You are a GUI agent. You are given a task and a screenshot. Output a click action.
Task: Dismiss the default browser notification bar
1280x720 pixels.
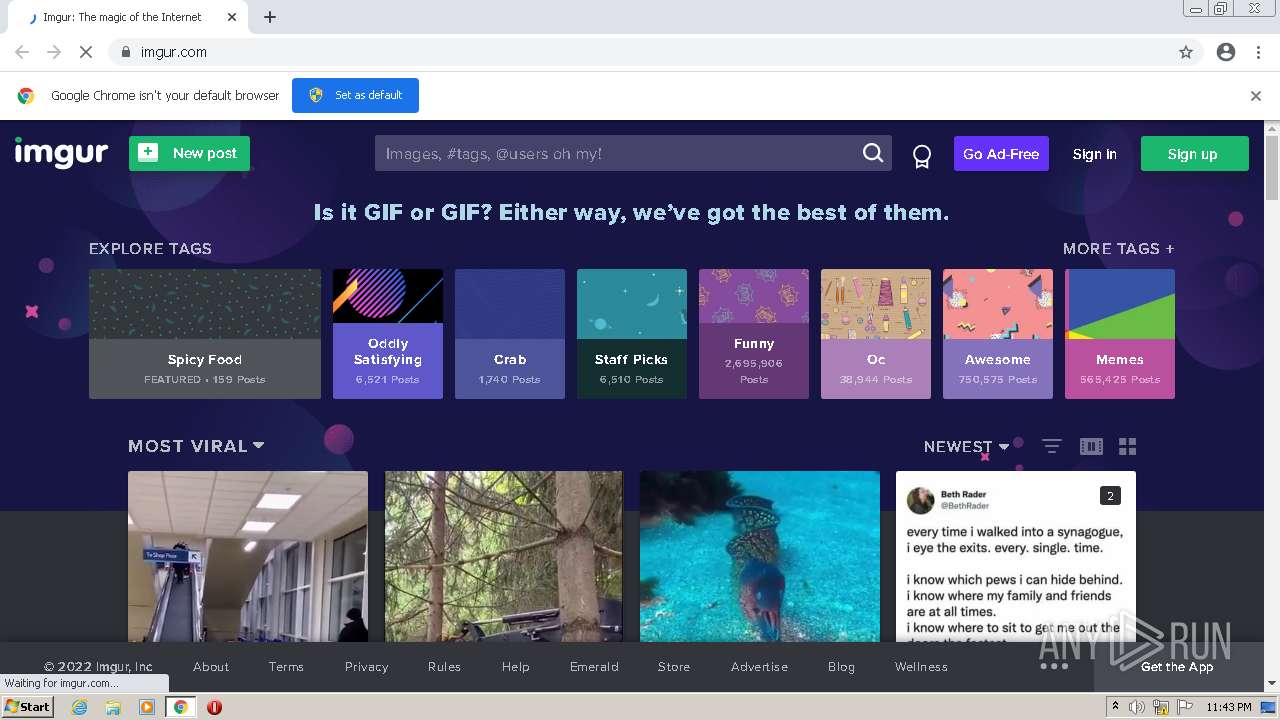click(1256, 96)
